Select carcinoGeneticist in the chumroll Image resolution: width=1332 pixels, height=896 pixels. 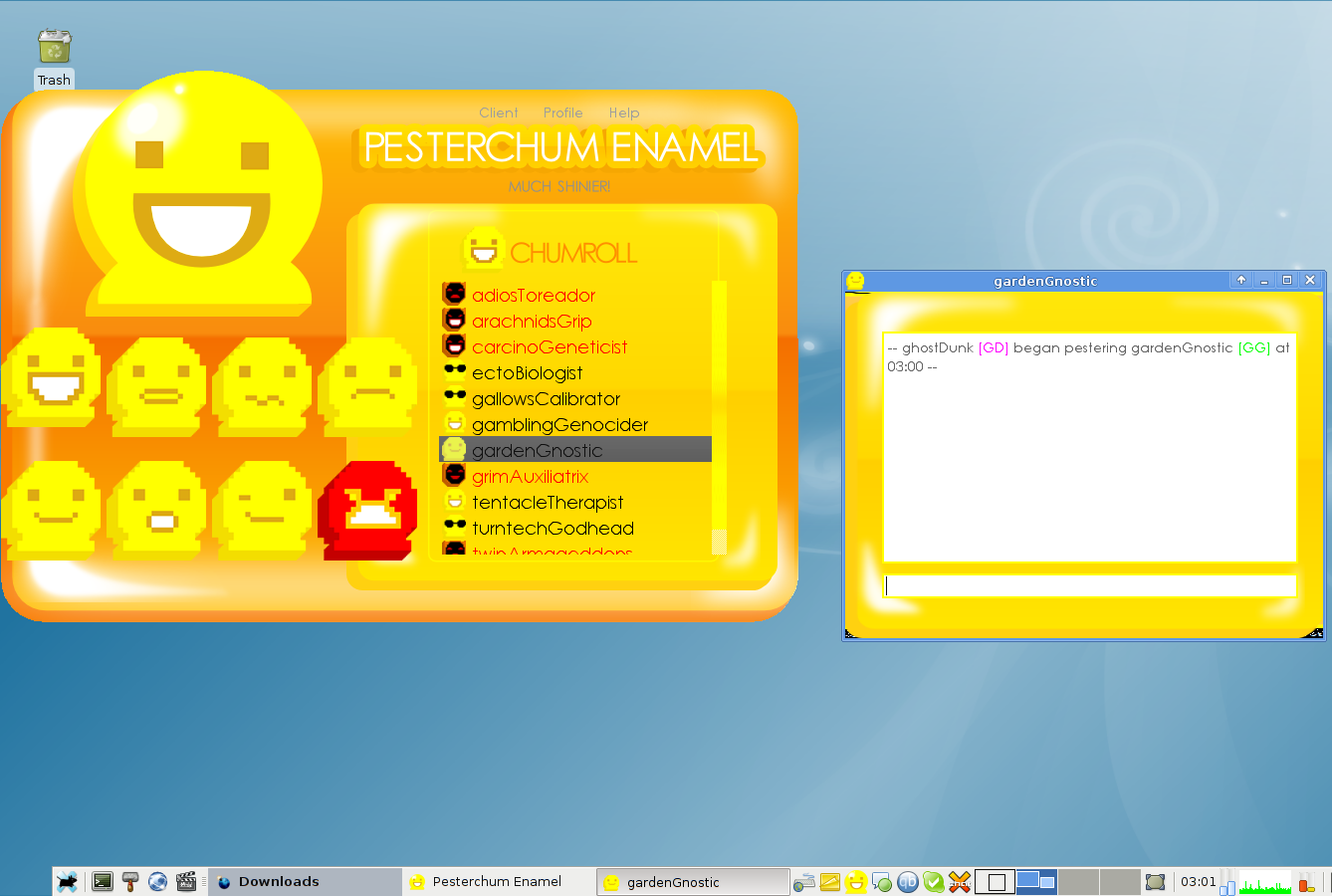coord(550,347)
